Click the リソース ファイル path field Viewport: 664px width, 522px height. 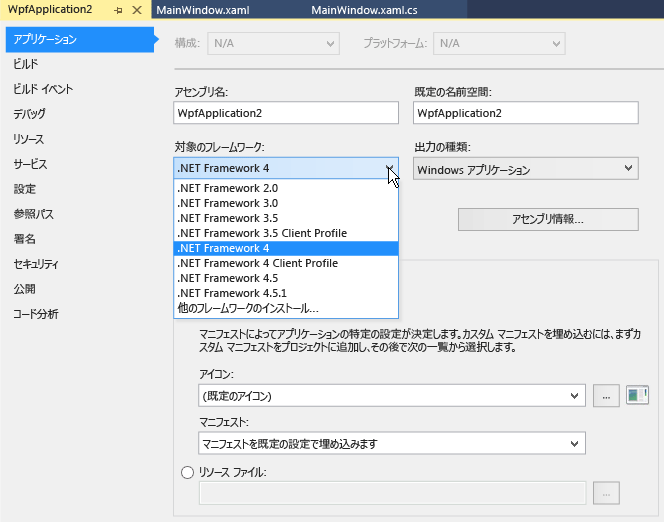pos(393,493)
